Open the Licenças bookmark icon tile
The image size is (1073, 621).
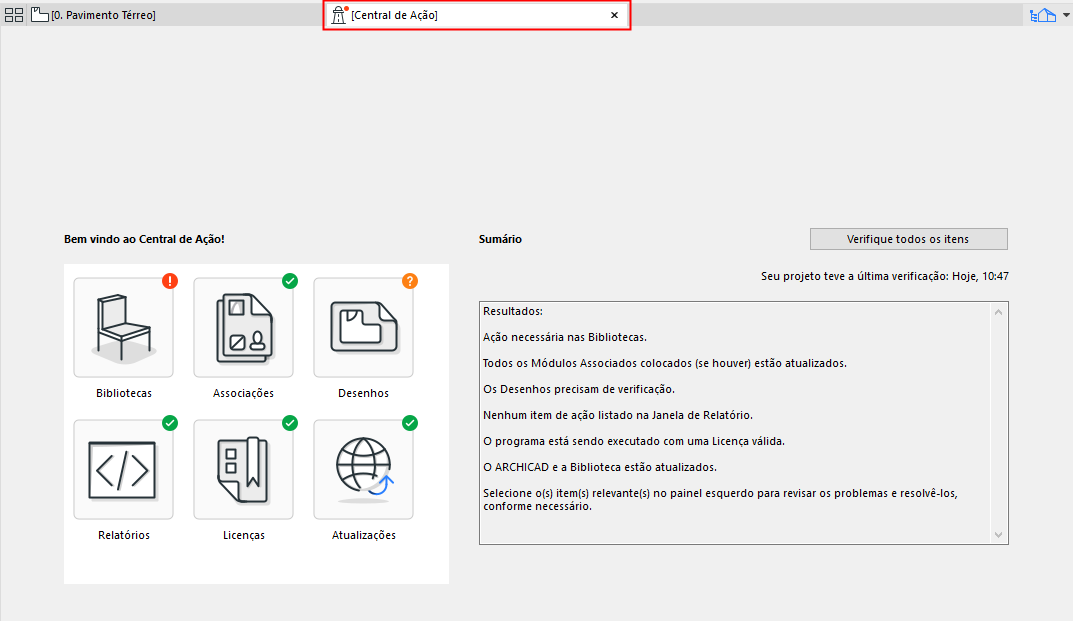(244, 470)
